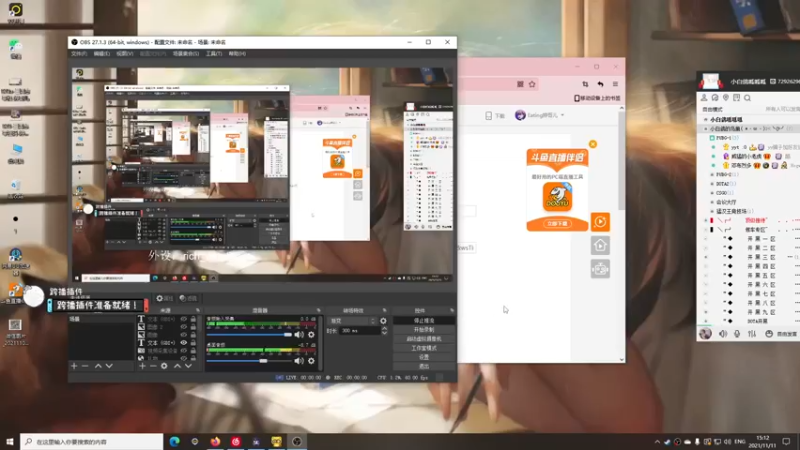Click location pin icon in YY toolbar
Screen dimensions: 800x450
pos(726,98)
